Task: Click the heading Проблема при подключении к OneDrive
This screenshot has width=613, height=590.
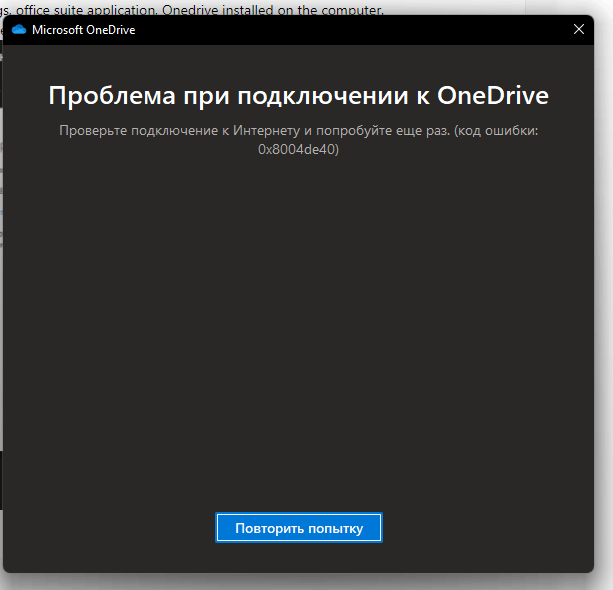Action: tap(299, 95)
